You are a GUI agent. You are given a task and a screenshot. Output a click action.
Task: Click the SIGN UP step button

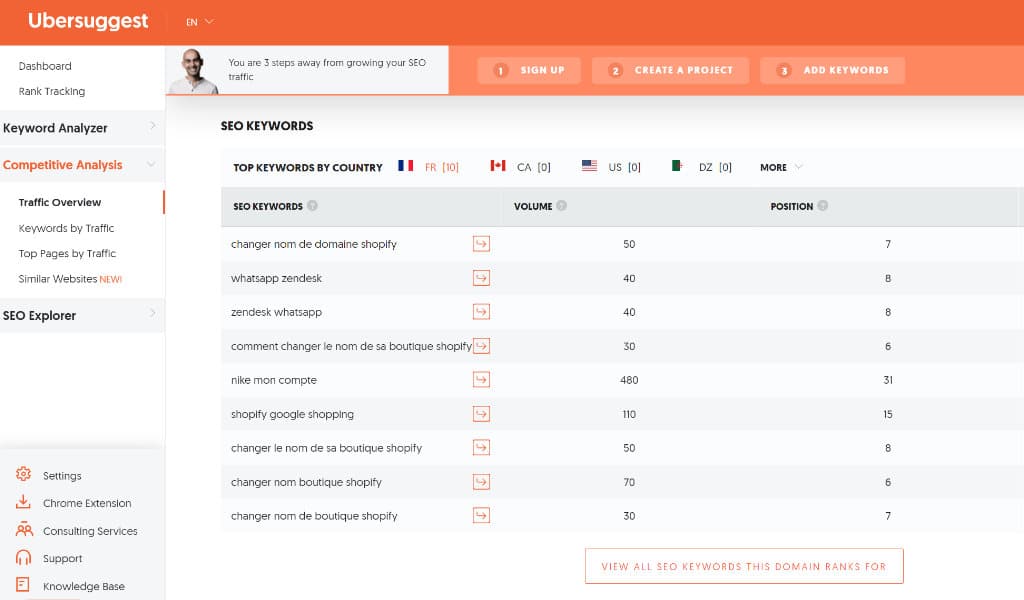529,70
